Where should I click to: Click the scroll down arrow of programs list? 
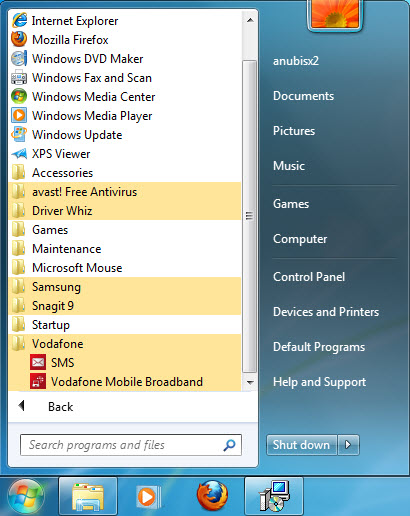[x=250, y=382]
